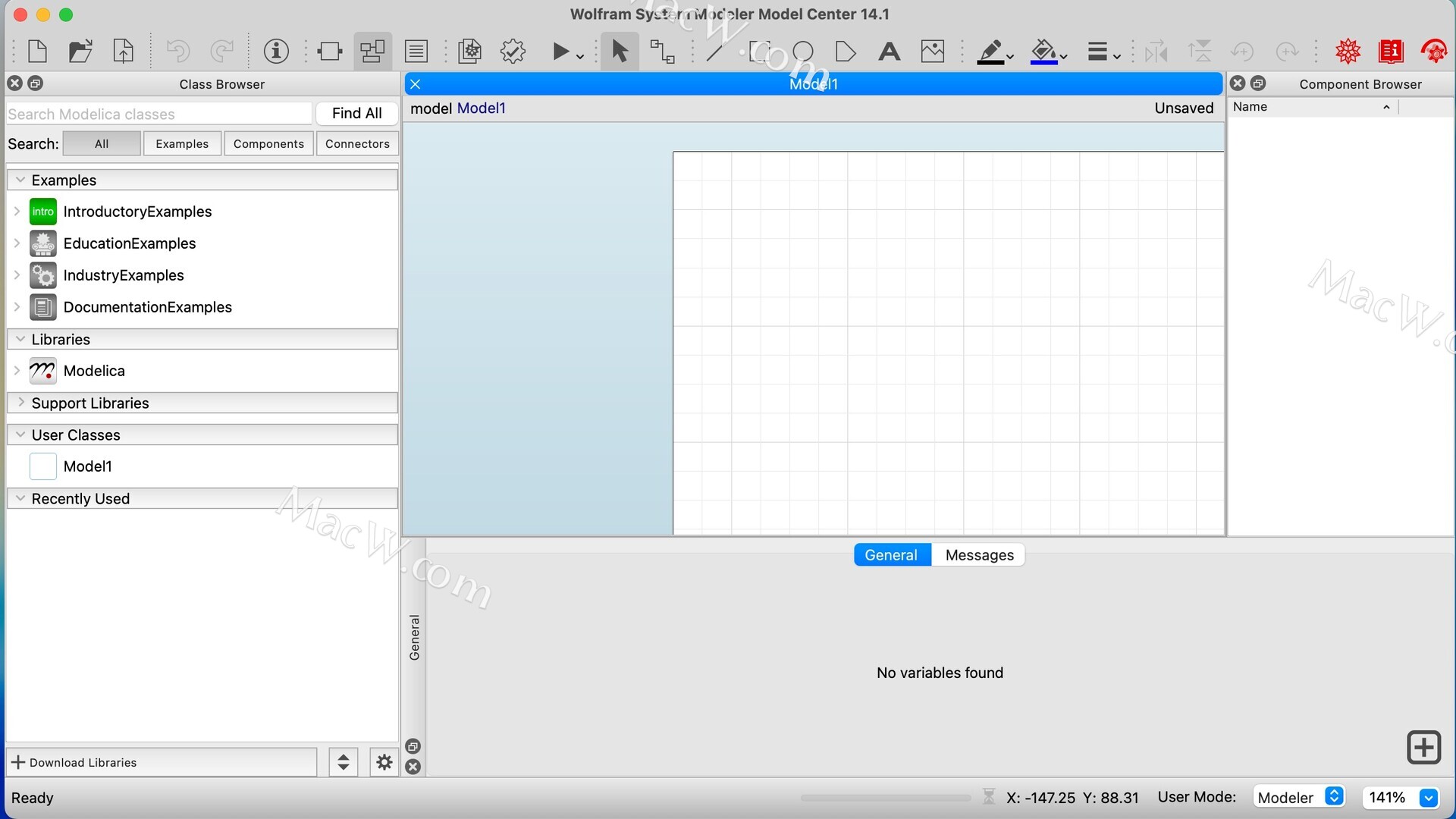The height and width of the screenshot is (819, 1456).
Task: Click the undo arrow icon
Action: pyautogui.click(x=177, y=52)
